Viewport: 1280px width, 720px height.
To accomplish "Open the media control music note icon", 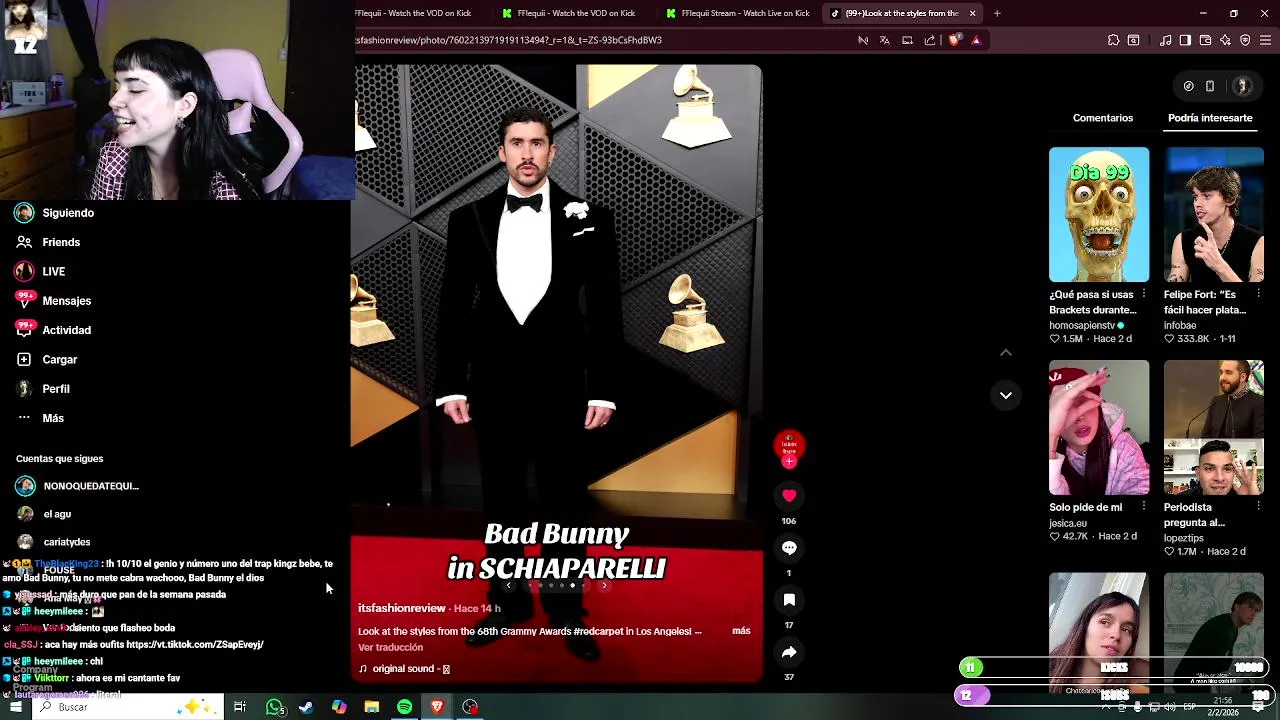I will tap(1166, 40).
